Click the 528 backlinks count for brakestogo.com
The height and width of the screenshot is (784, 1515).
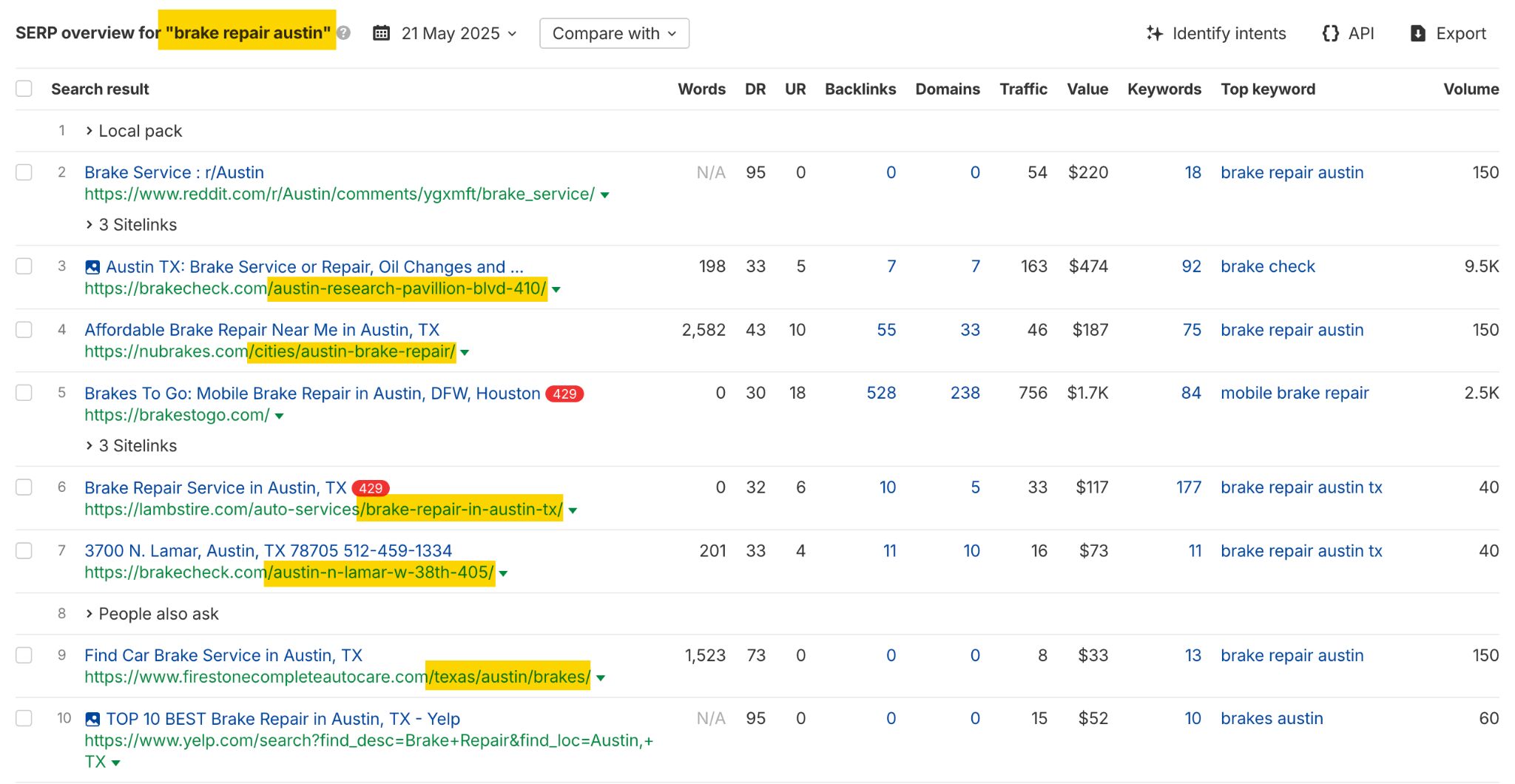pyautogui.click(x=881, y=393)
